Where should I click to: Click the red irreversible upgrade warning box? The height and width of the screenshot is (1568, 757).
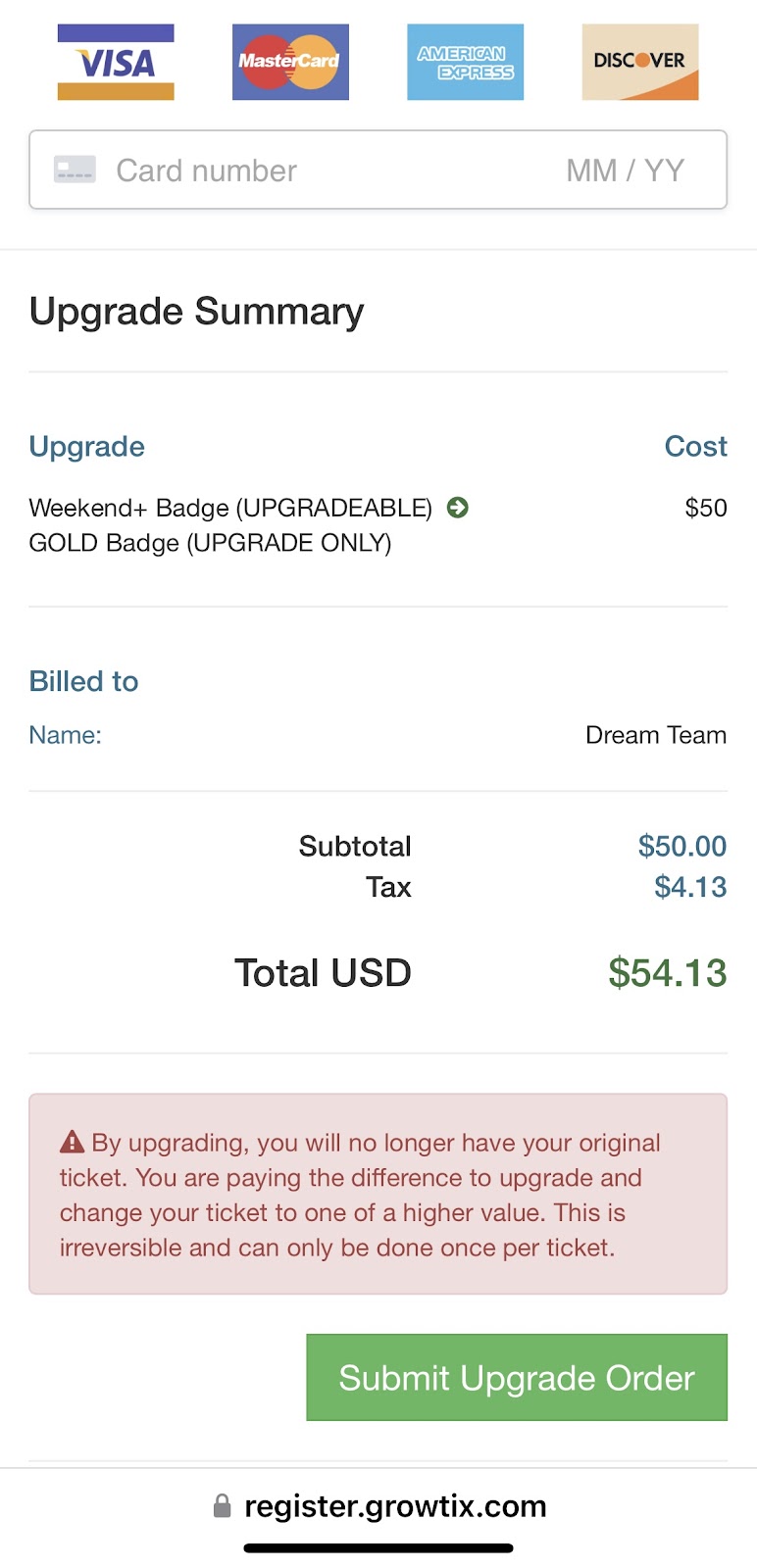click(x=378, y=1194)
